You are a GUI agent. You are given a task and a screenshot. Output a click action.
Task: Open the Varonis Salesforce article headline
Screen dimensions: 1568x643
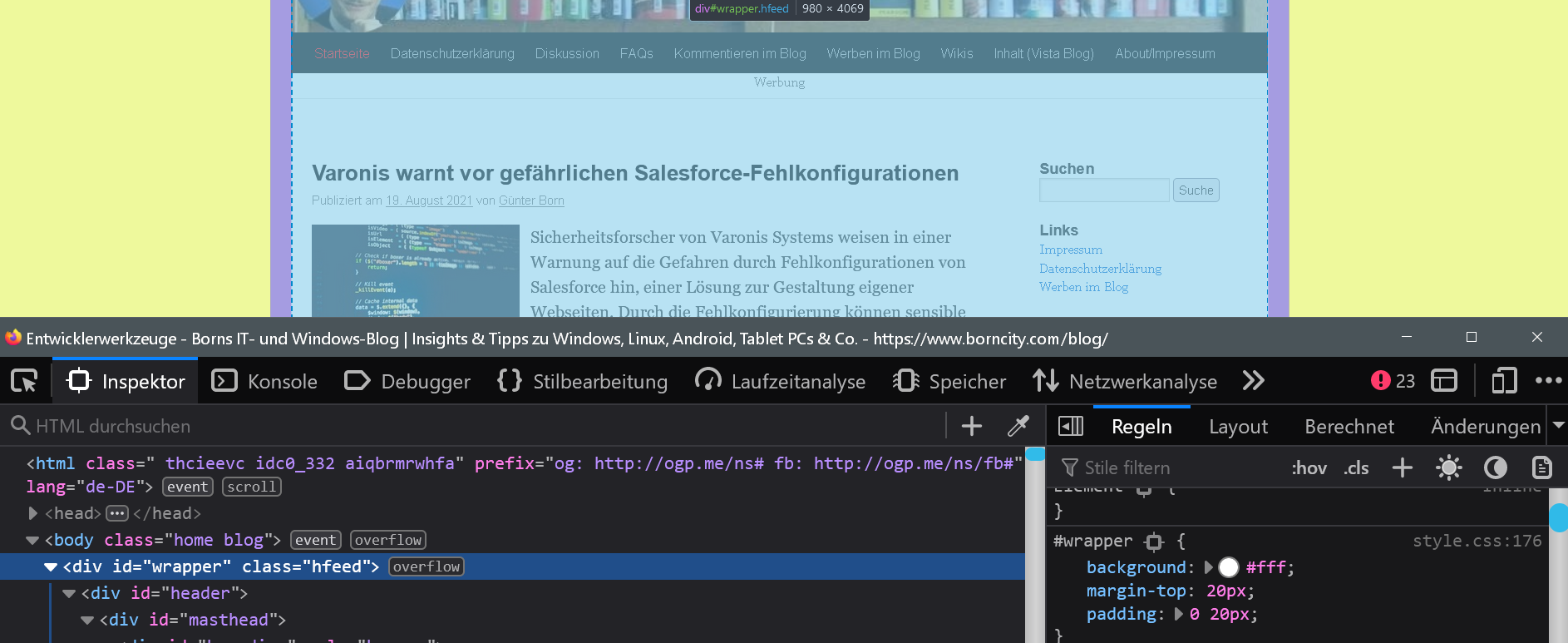(635, 173)
